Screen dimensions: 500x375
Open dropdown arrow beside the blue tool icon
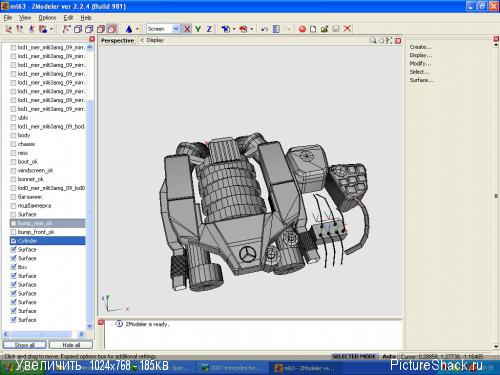tap(234, 29)
